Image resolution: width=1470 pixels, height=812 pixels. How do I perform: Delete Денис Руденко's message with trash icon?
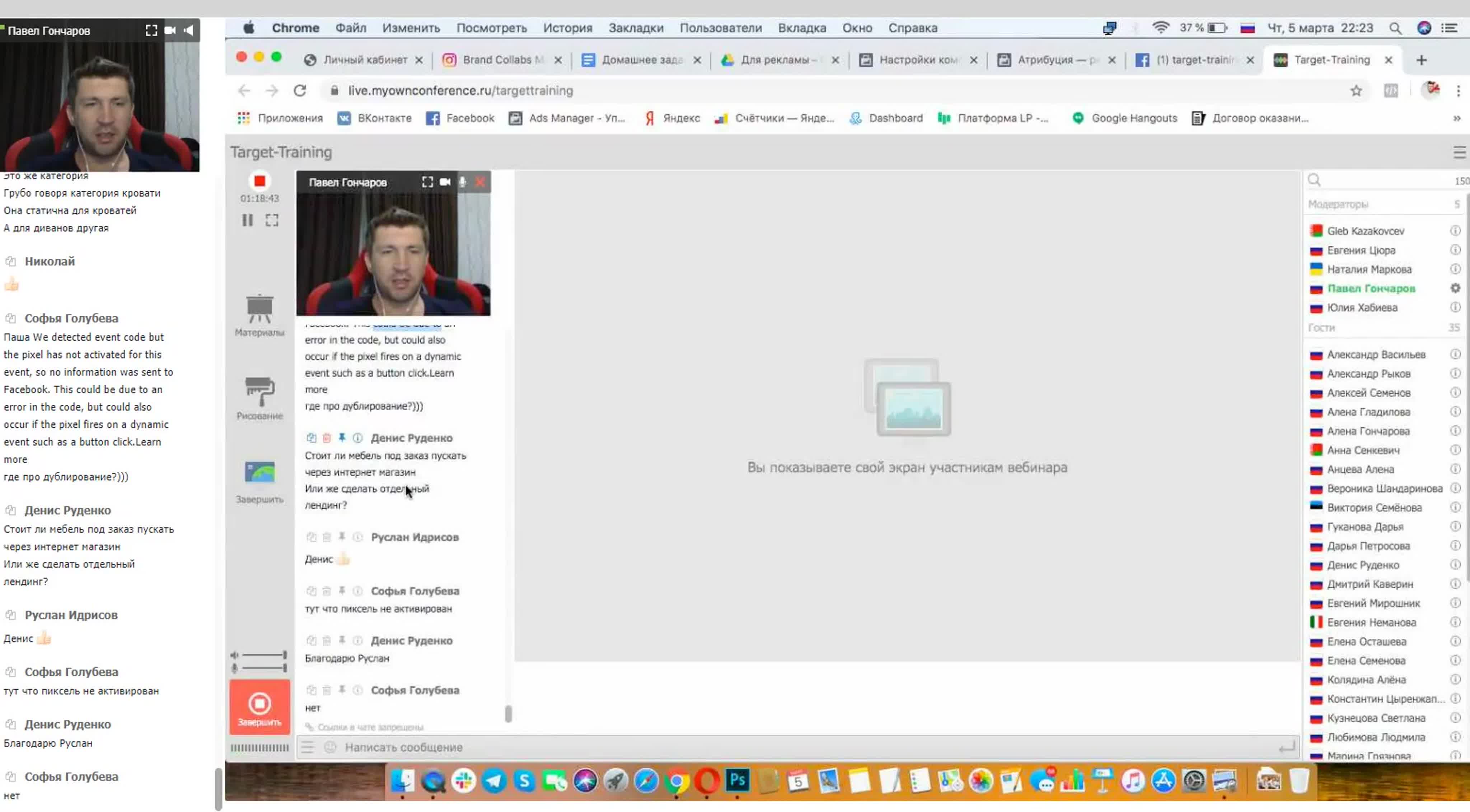tap(327, 438)
